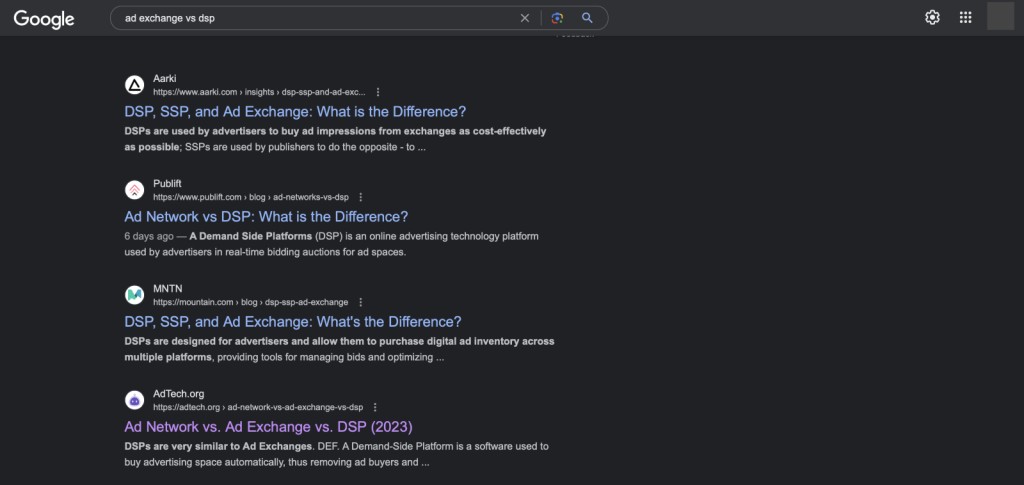This screenshot has height=485, width=1024.
Task: Open Google settings gear
Action: coord(933,18)
